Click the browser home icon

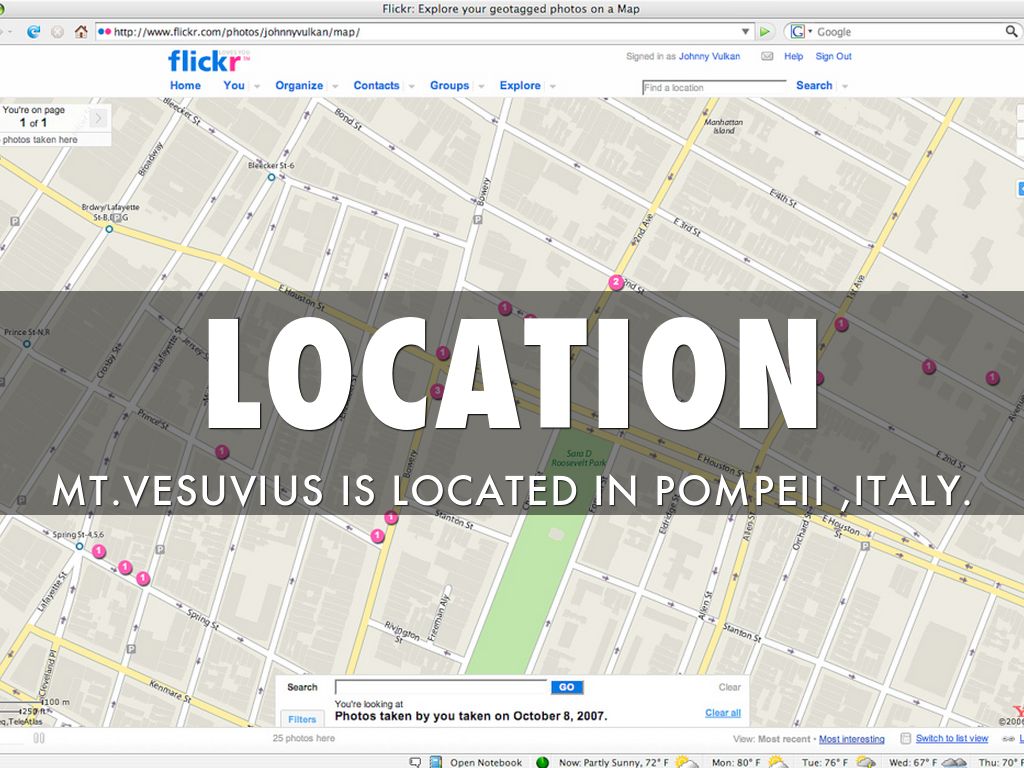[x=81, y=32]
